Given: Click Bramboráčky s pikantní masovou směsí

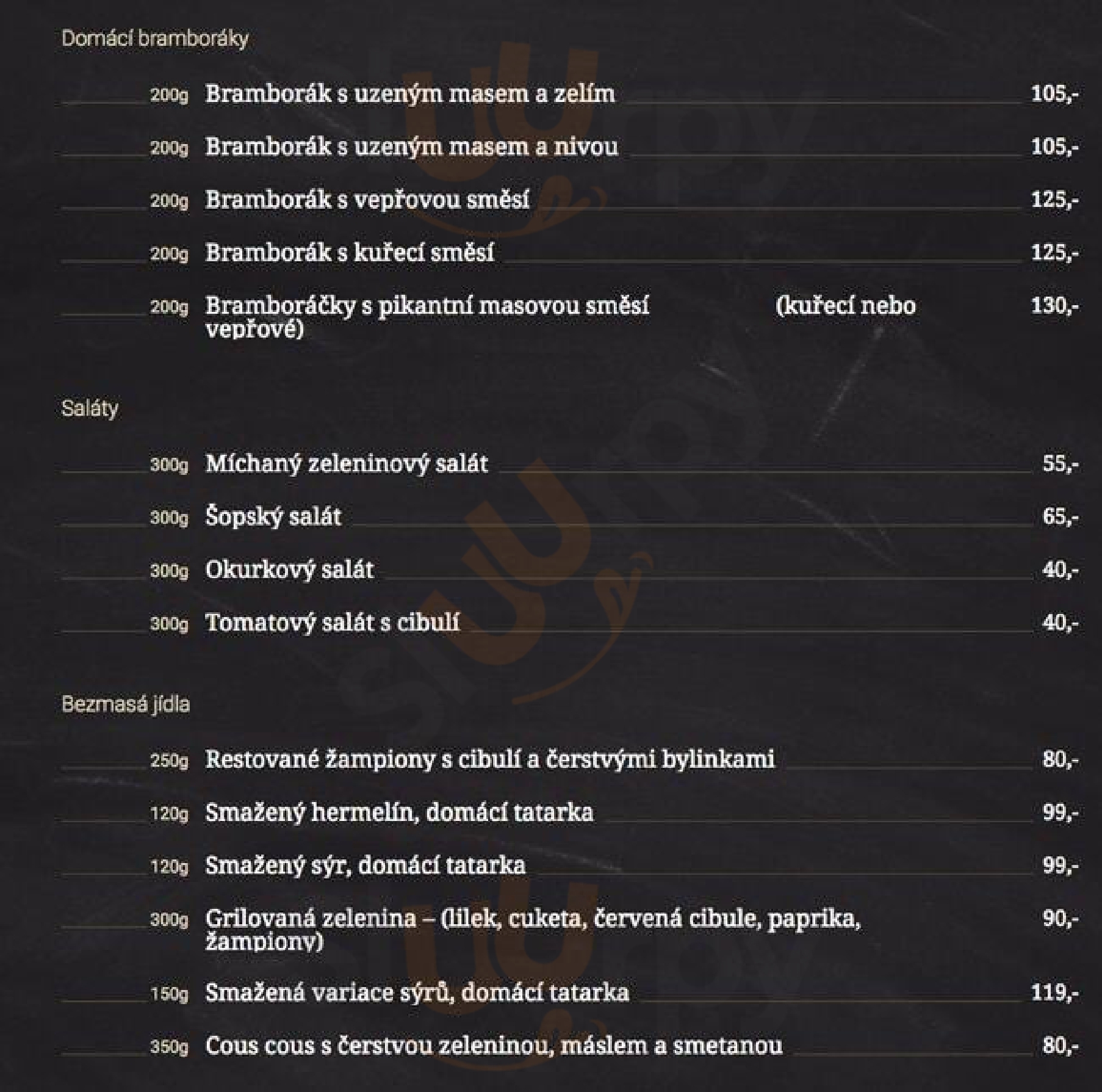Looking at the screenshot, I should tap(427, 306).
